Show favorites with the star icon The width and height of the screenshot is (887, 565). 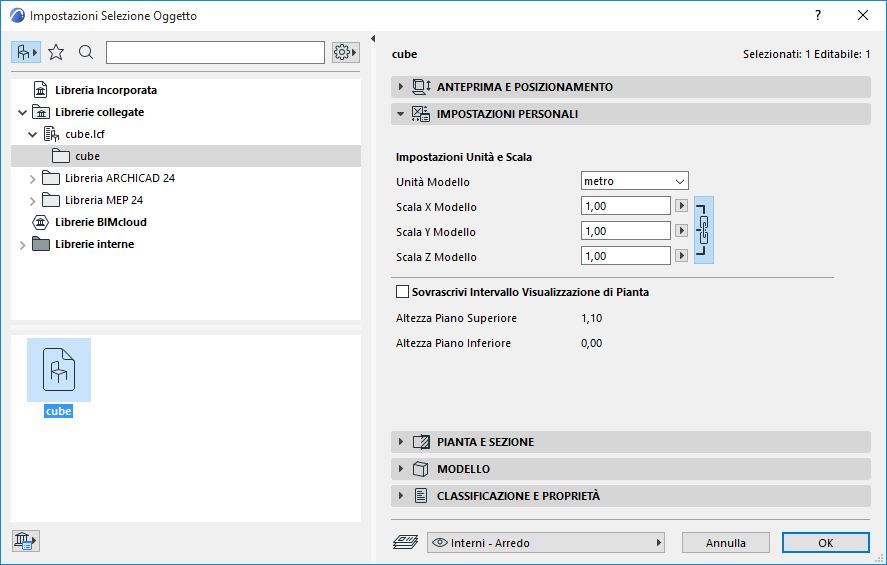pyautogui.click(x=56, y=53)
